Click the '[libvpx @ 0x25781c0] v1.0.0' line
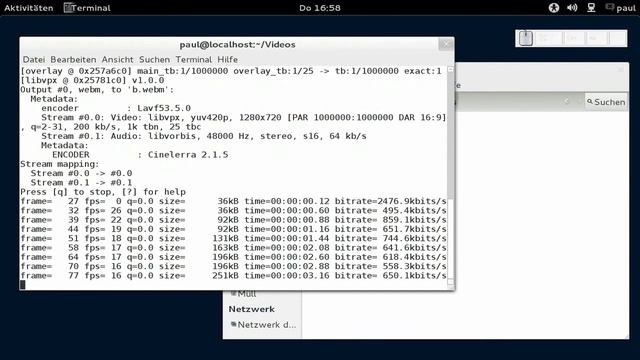This screenshot has height=360, width=640. click(x=92, y=80)
